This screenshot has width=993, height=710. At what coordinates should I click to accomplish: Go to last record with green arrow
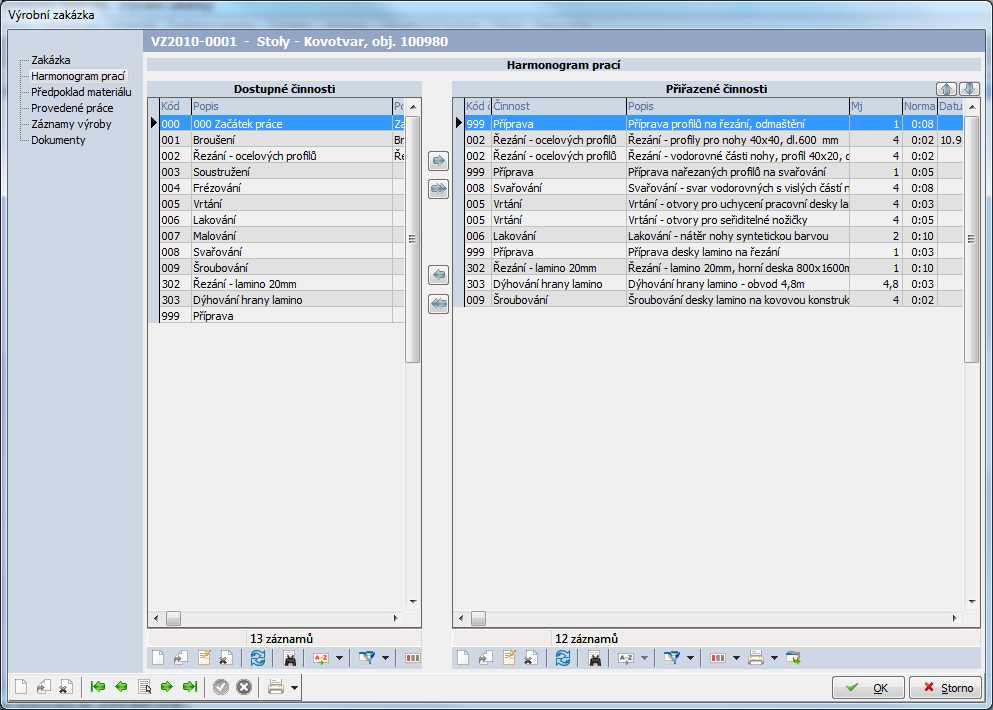click(190, 687)
